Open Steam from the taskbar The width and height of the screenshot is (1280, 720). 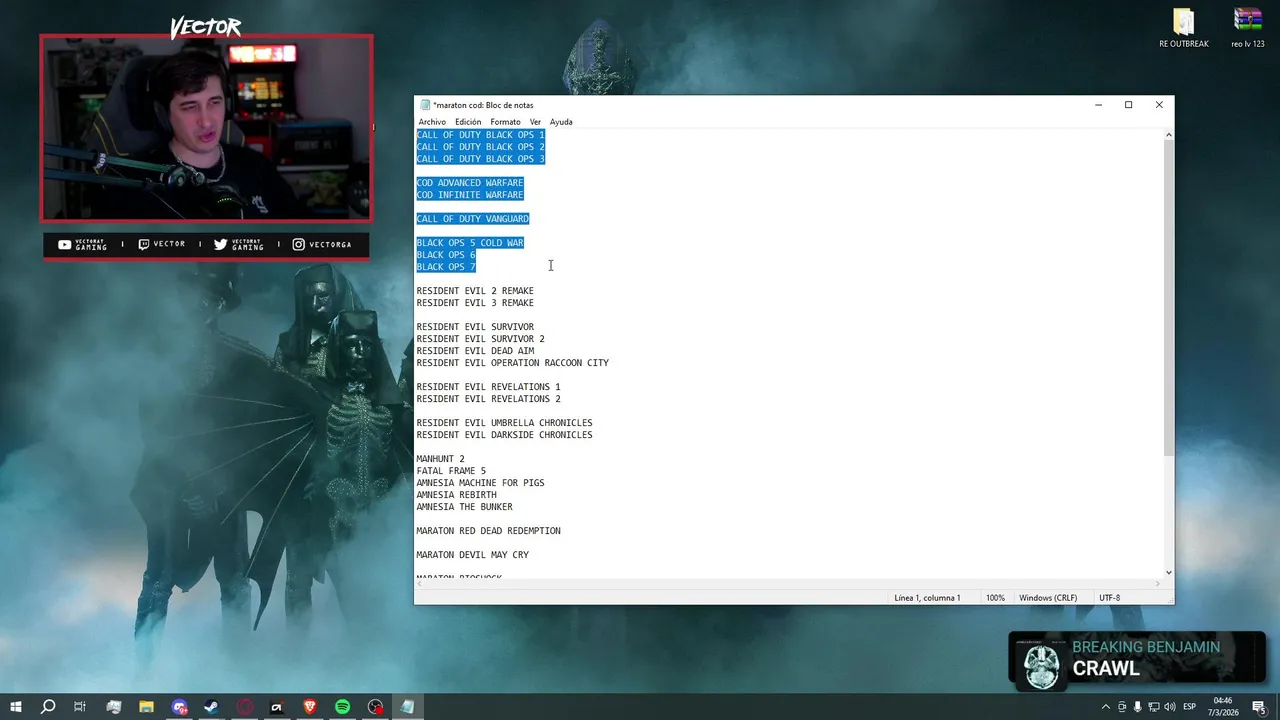[x=211, y=707]
